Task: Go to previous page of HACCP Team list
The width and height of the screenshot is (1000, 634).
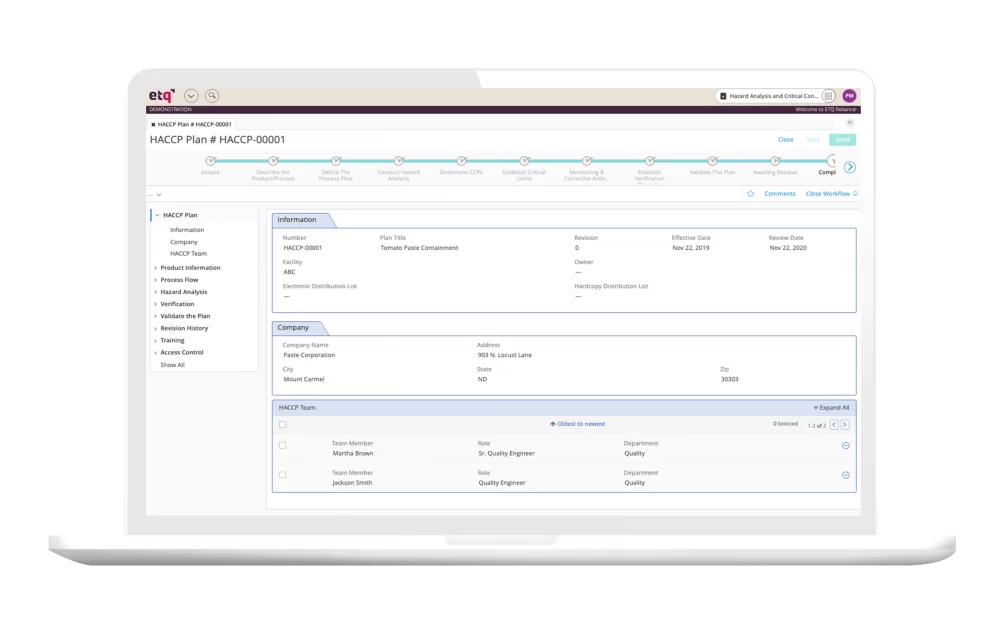Action: 835,425
